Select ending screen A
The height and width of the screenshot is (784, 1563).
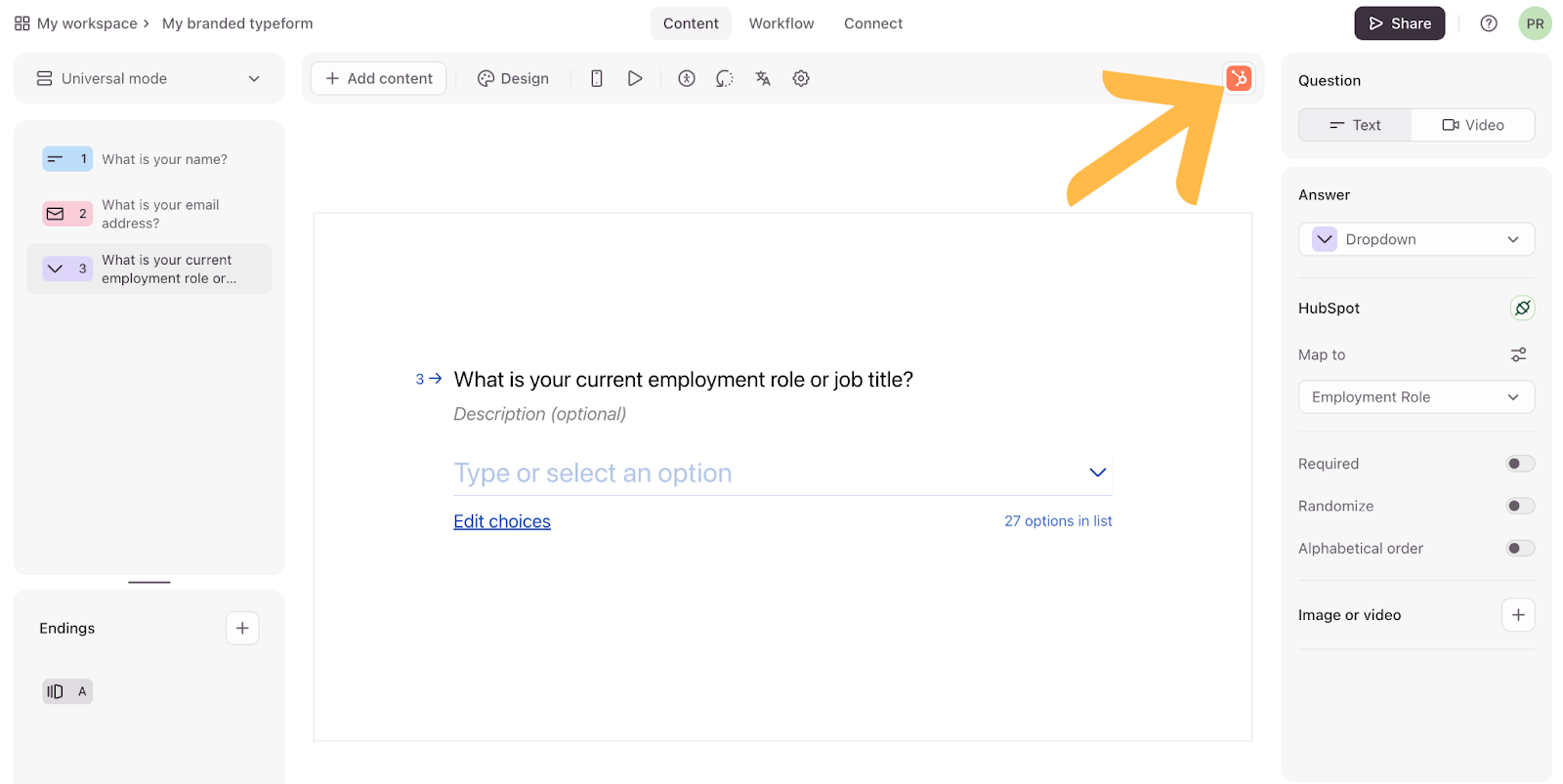pos(67,691)
